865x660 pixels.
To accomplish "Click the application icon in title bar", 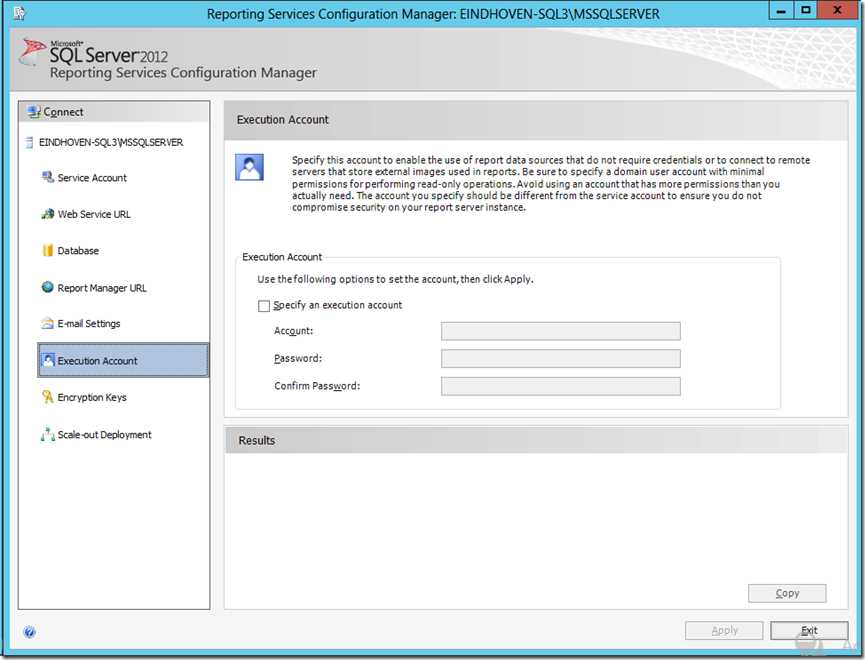I will pyautogui.click(x=19, y=13).
